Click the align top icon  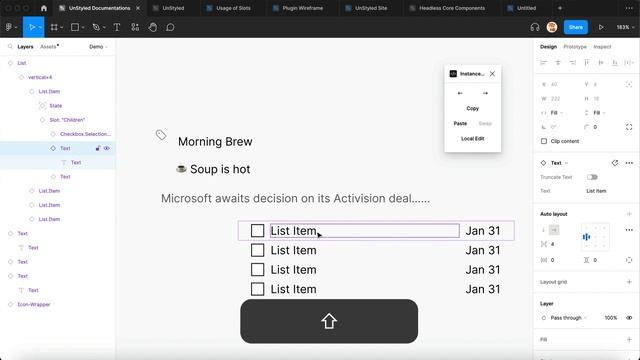(587, 62)
